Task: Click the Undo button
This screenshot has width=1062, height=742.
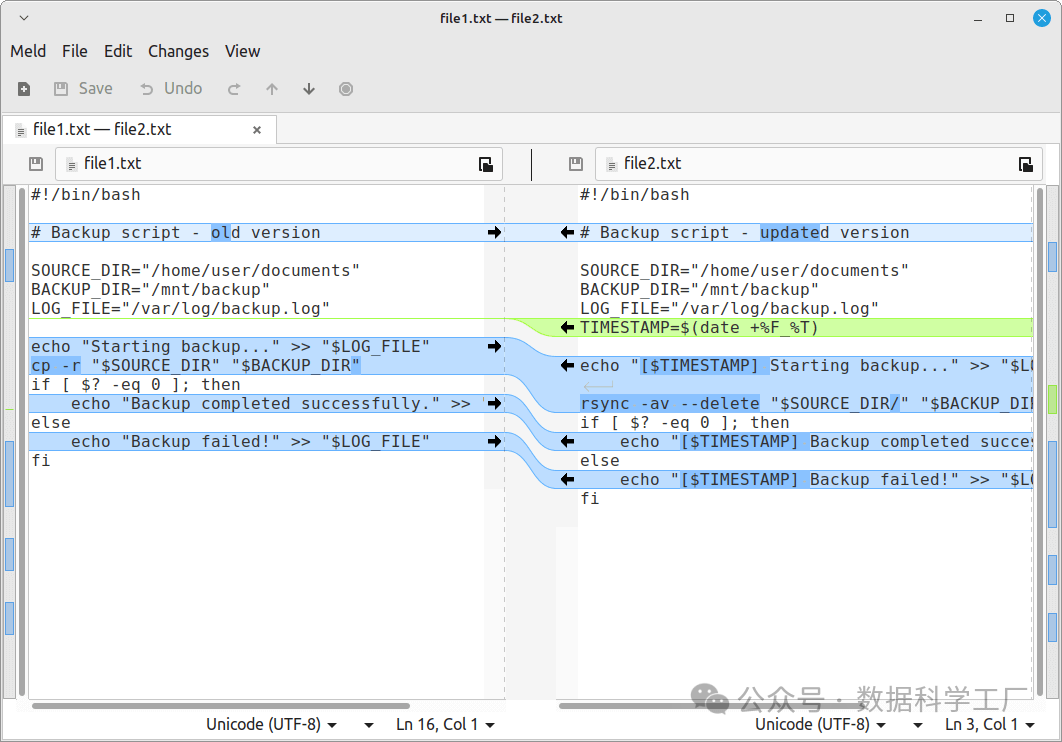Action: (171, 89)
